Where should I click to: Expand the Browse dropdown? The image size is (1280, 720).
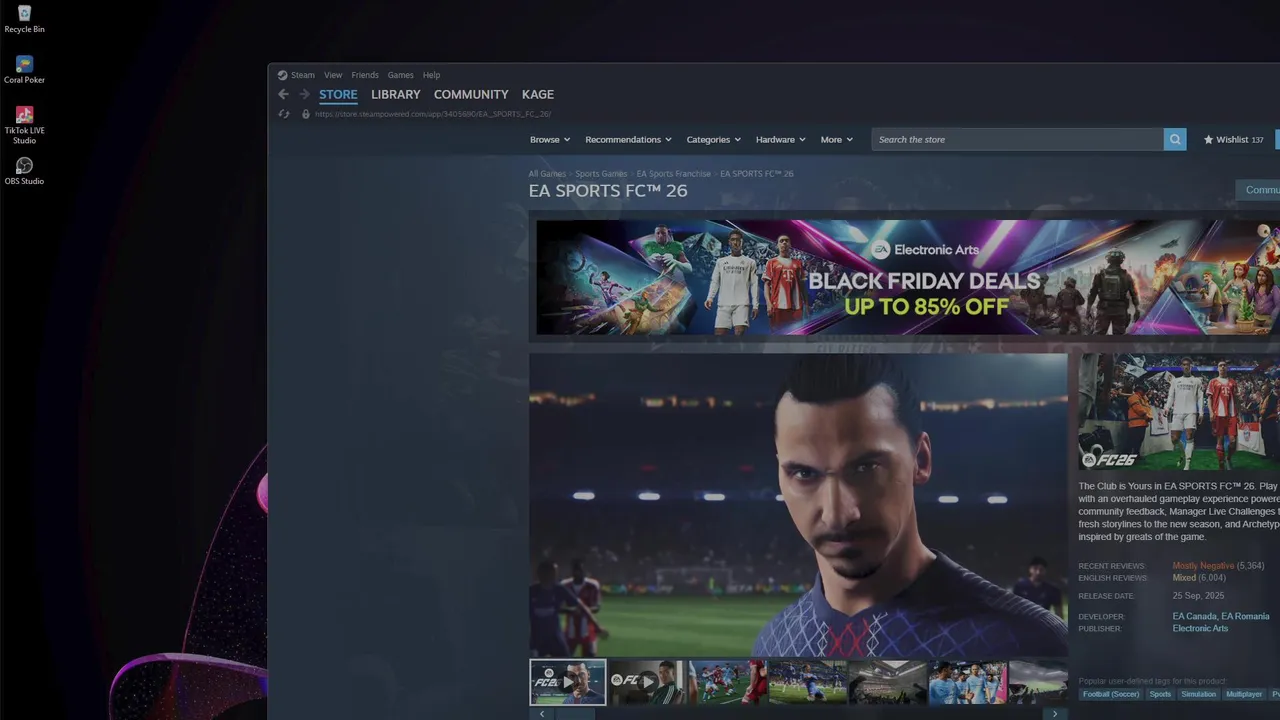click(550, 140)
